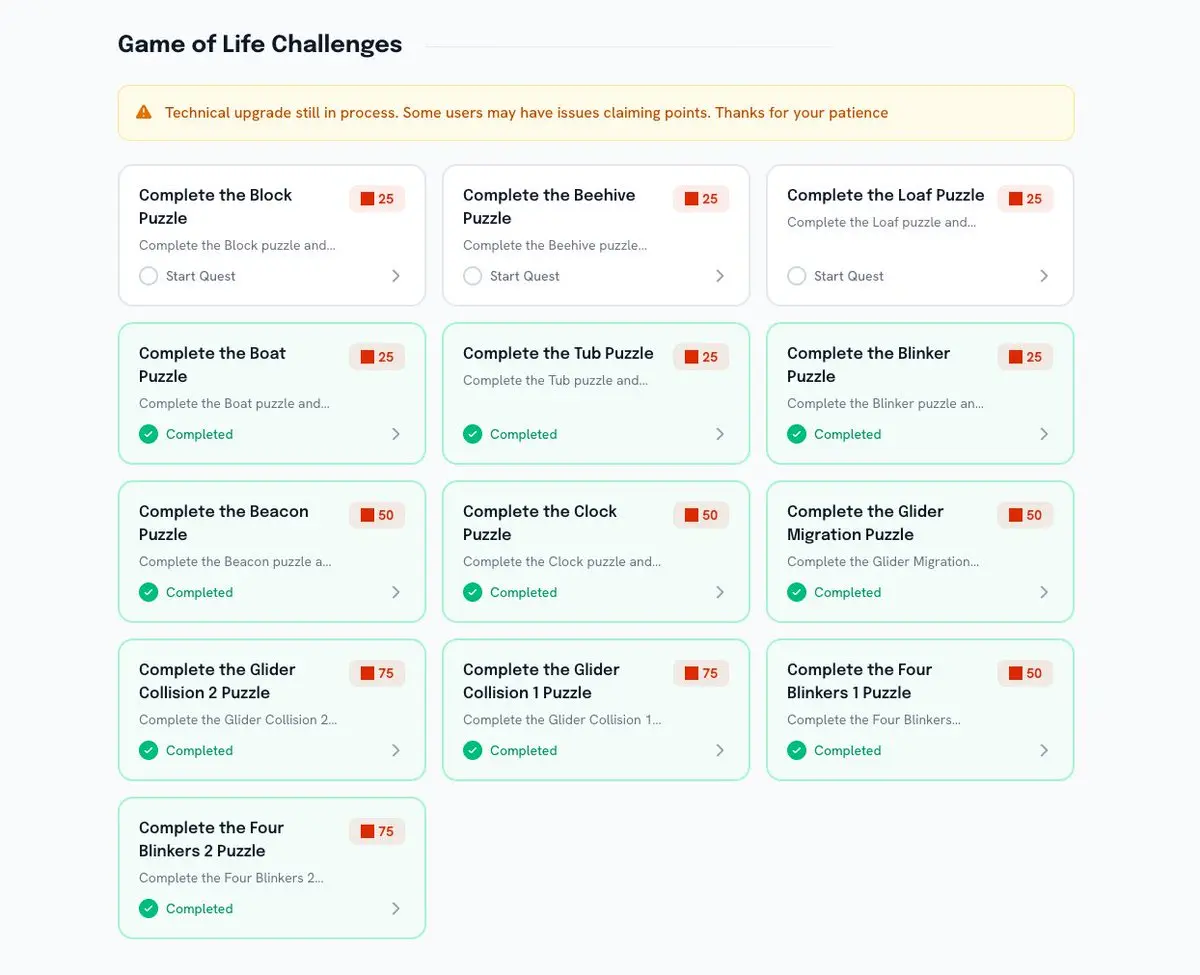The image size is (1200, 975).
Task: Click the 25 points badge on Blinker Puzzle
Action: (1025, 357)
